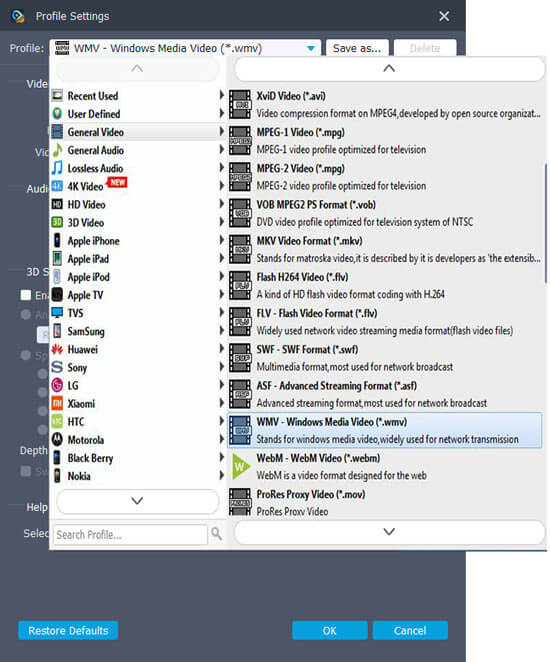Select the SamSung category
The width and height of the screenshot is (550, 662).
(x=138, y=331)
